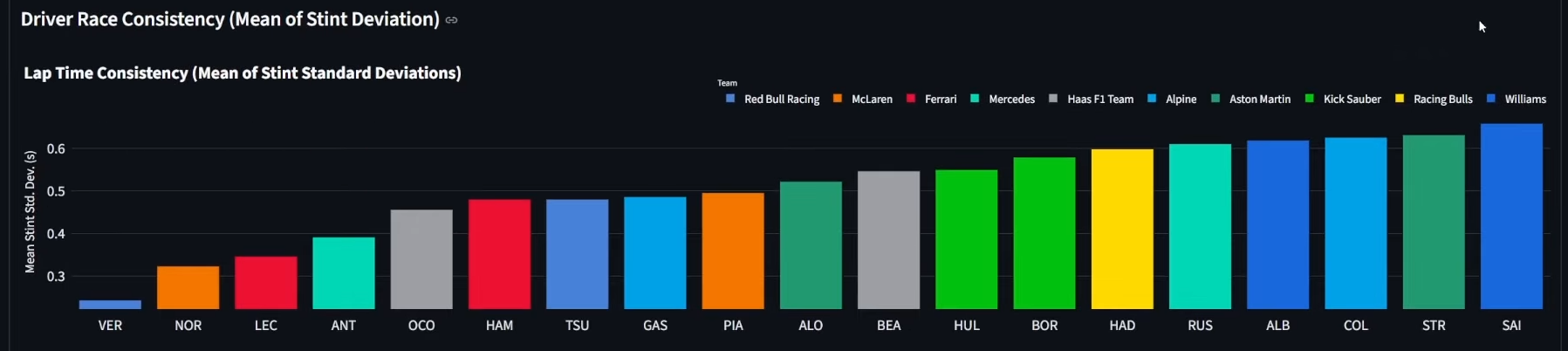Click Haas F1 Team legend label
The image size is (1568, 351).
1100,99
